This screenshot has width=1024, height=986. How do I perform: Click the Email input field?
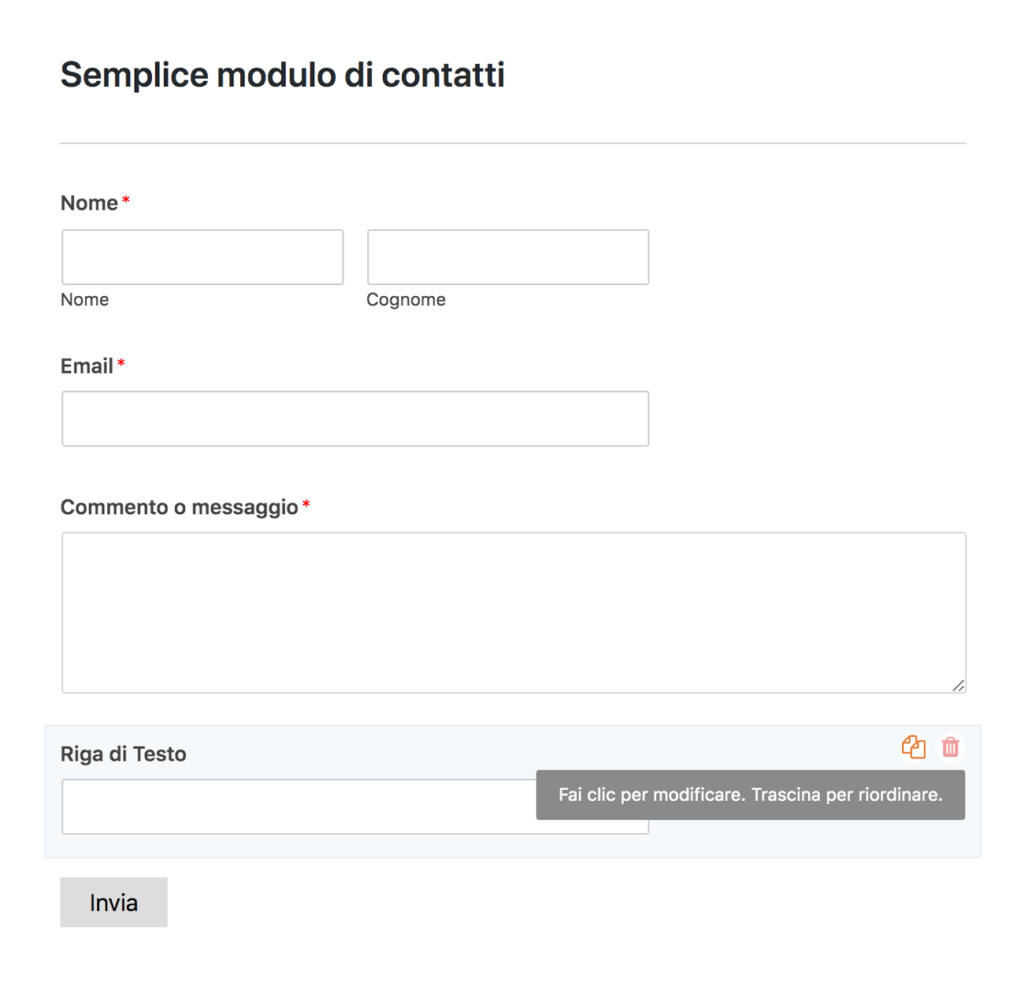pyautogui.click(x=355, y=418)
